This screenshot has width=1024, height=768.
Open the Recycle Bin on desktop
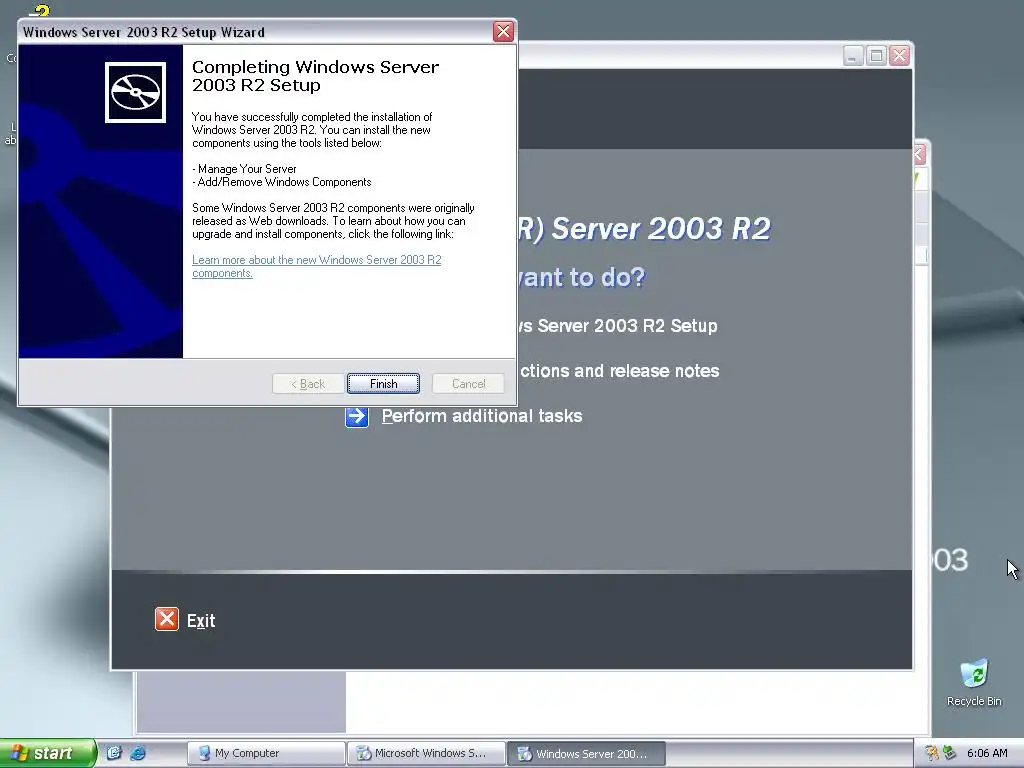974,683
